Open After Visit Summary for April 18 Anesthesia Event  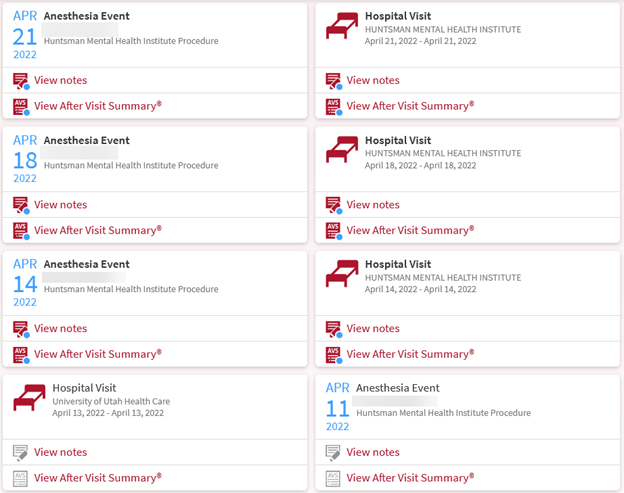(x=97, y=230)
